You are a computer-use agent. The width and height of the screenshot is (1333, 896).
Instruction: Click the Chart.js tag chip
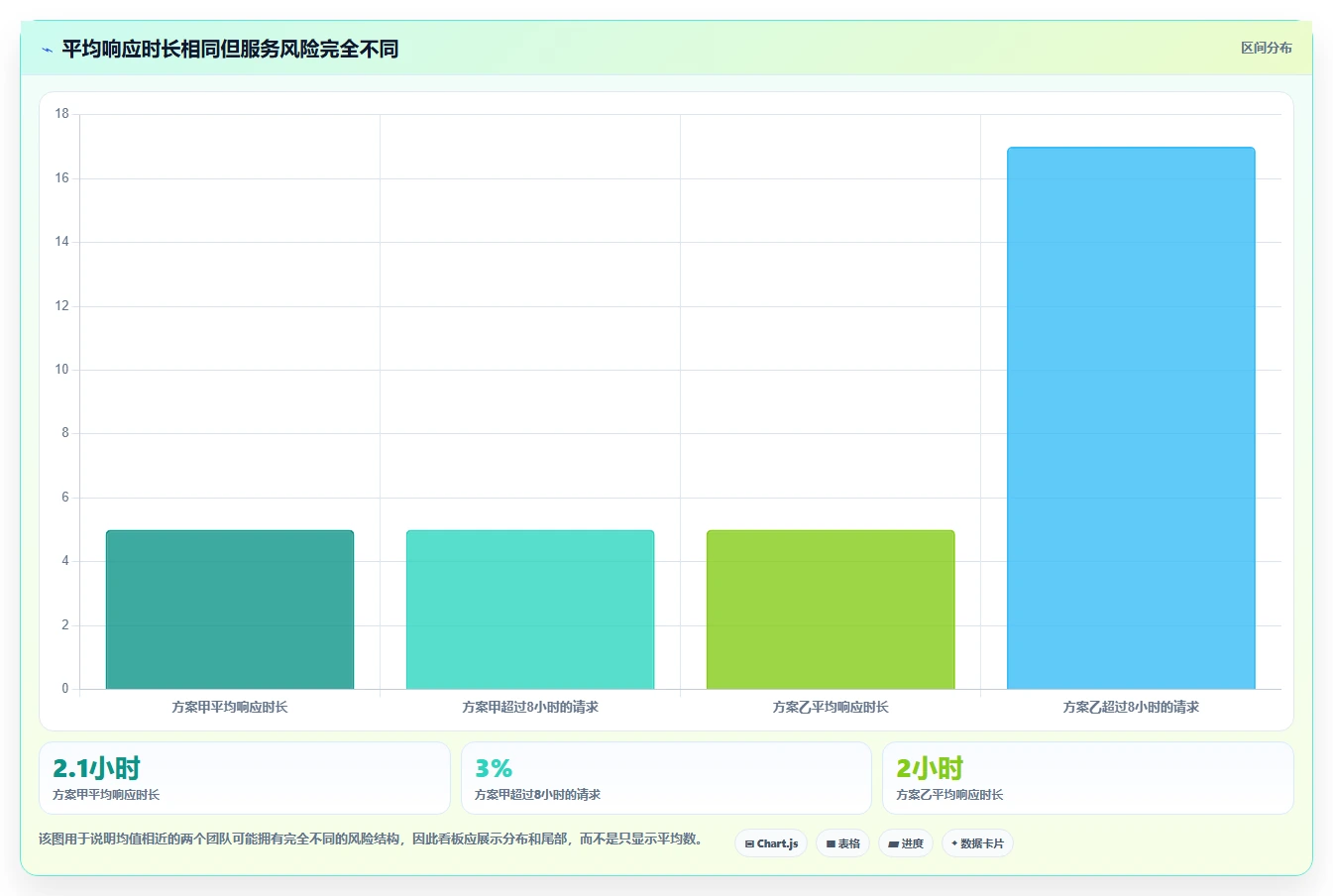(771, 843)
